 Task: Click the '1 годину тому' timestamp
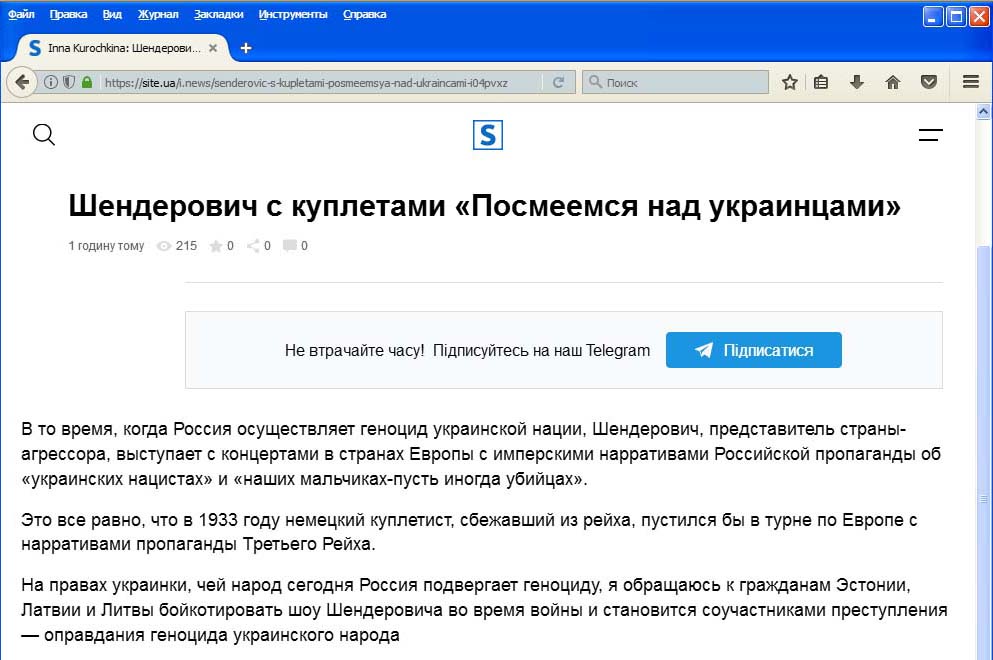coord(106,246)
